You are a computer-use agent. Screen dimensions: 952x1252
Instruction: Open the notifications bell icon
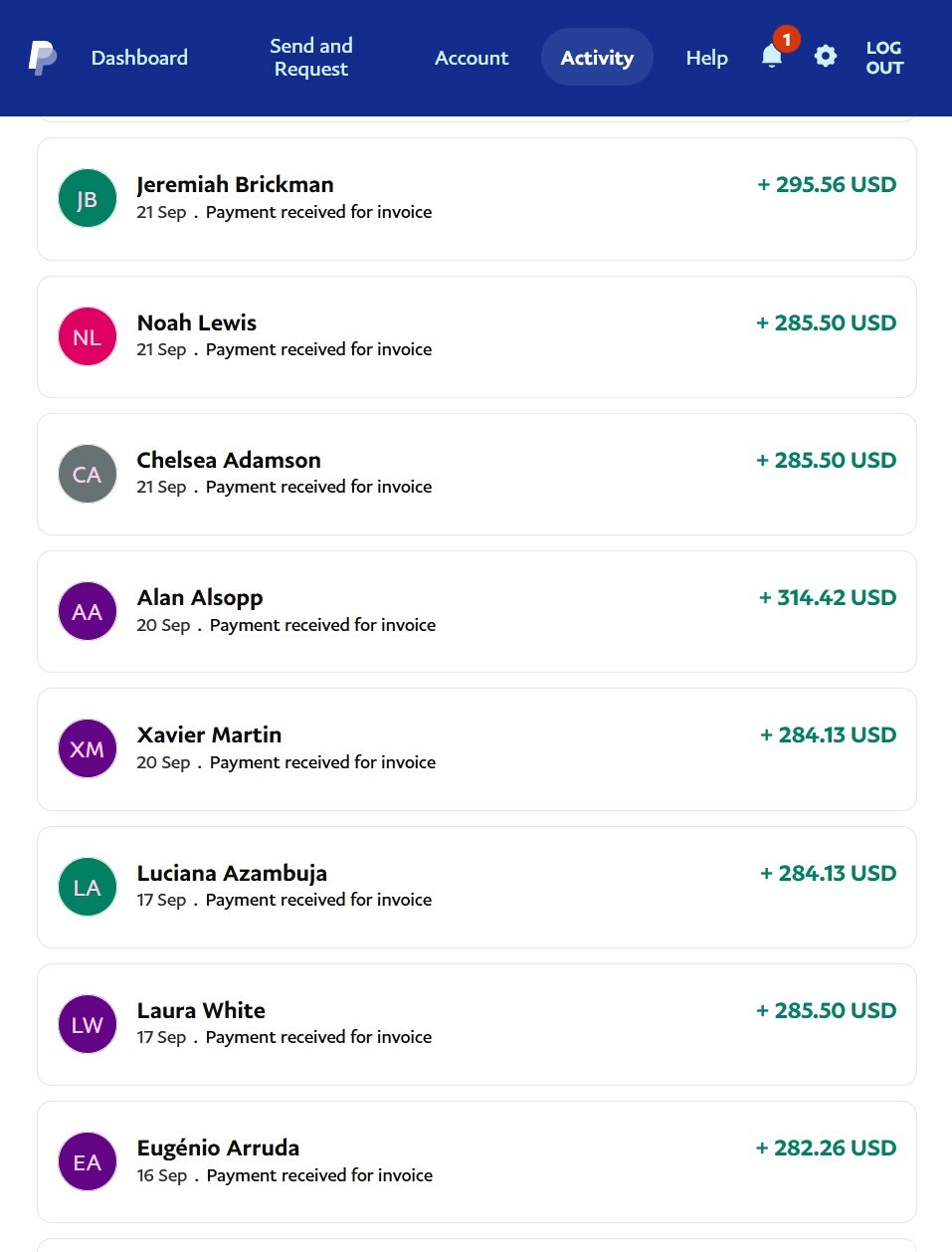point(772,56)
